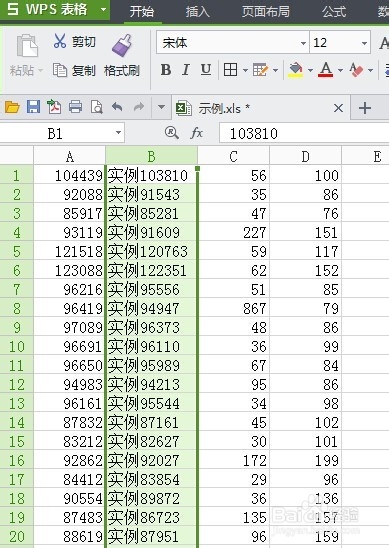
Task: Open font color dropdown arrow
Action: (x=340, y=70)
